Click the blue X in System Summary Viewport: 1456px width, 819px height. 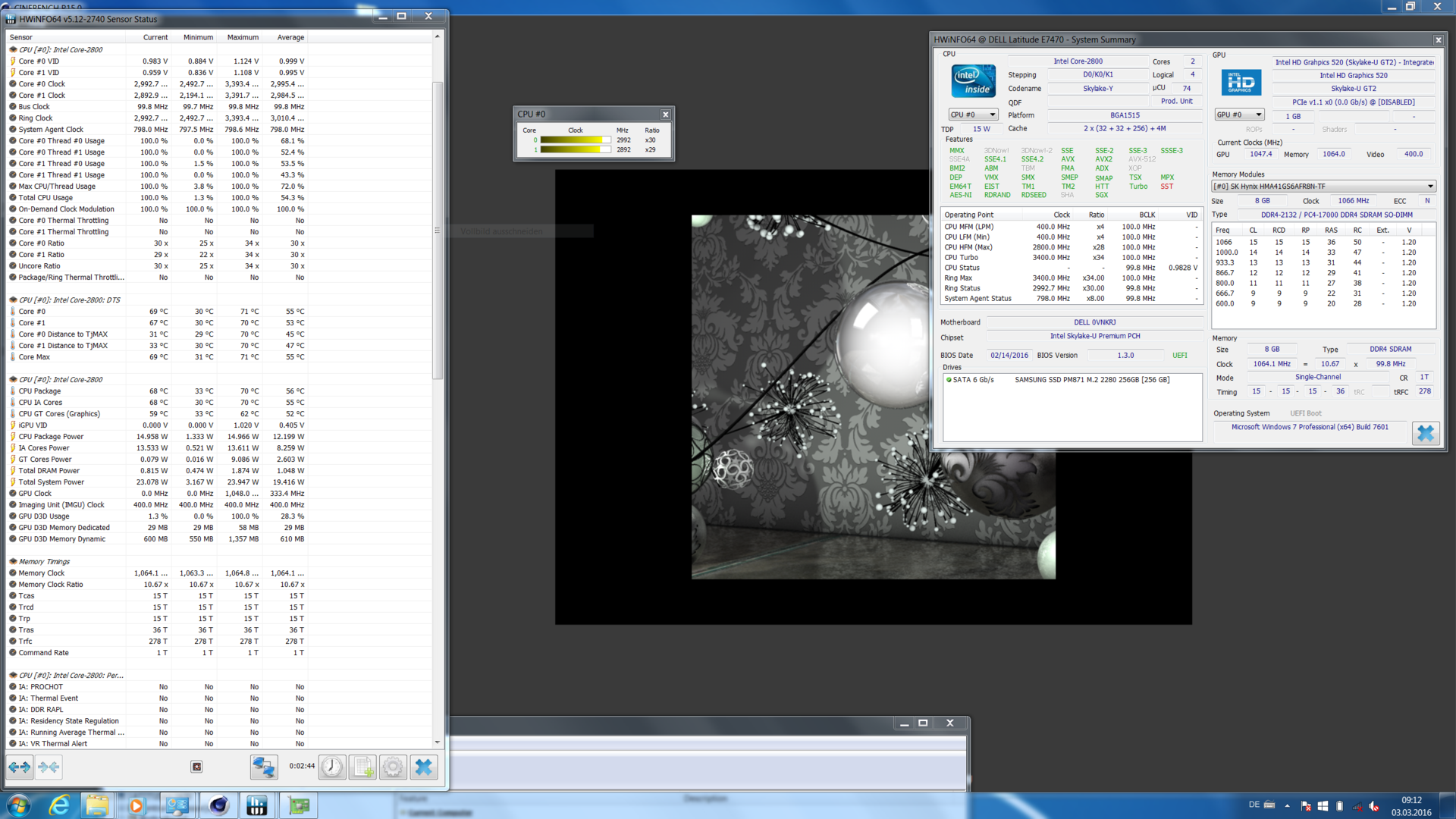[1425, 433]
